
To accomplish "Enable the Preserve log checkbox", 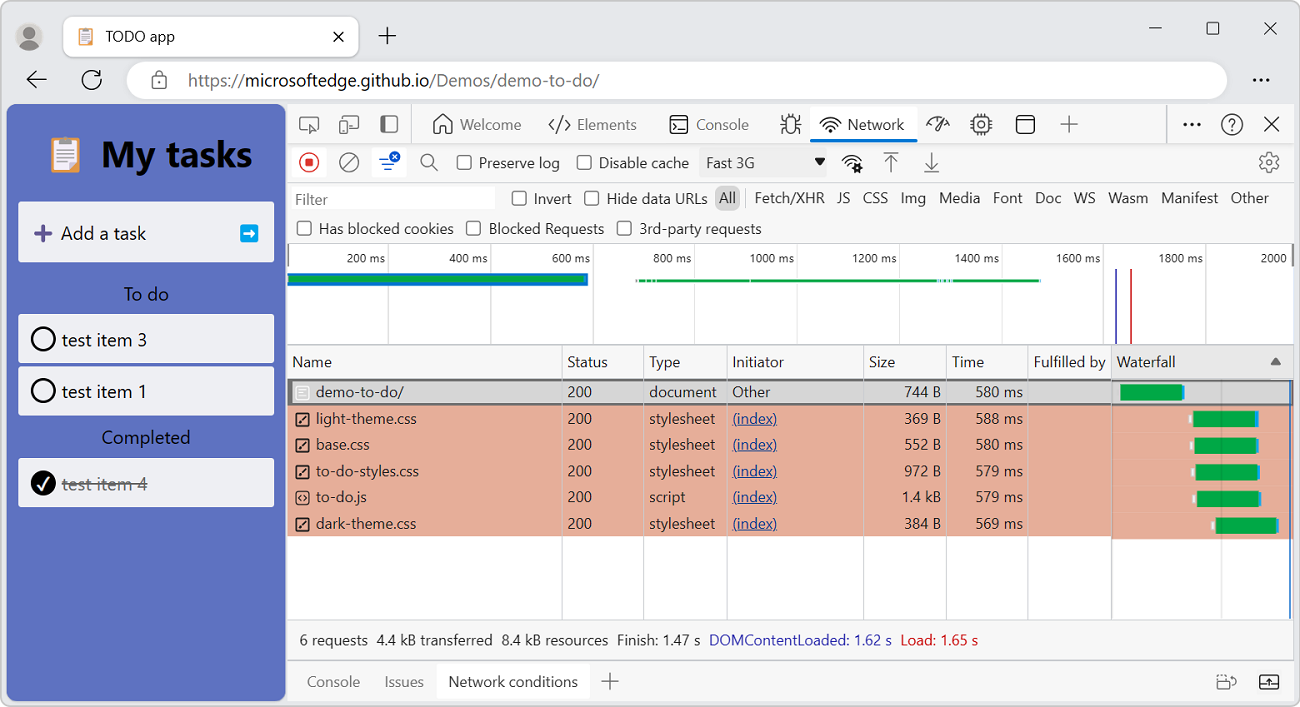I will pos(465,162).
